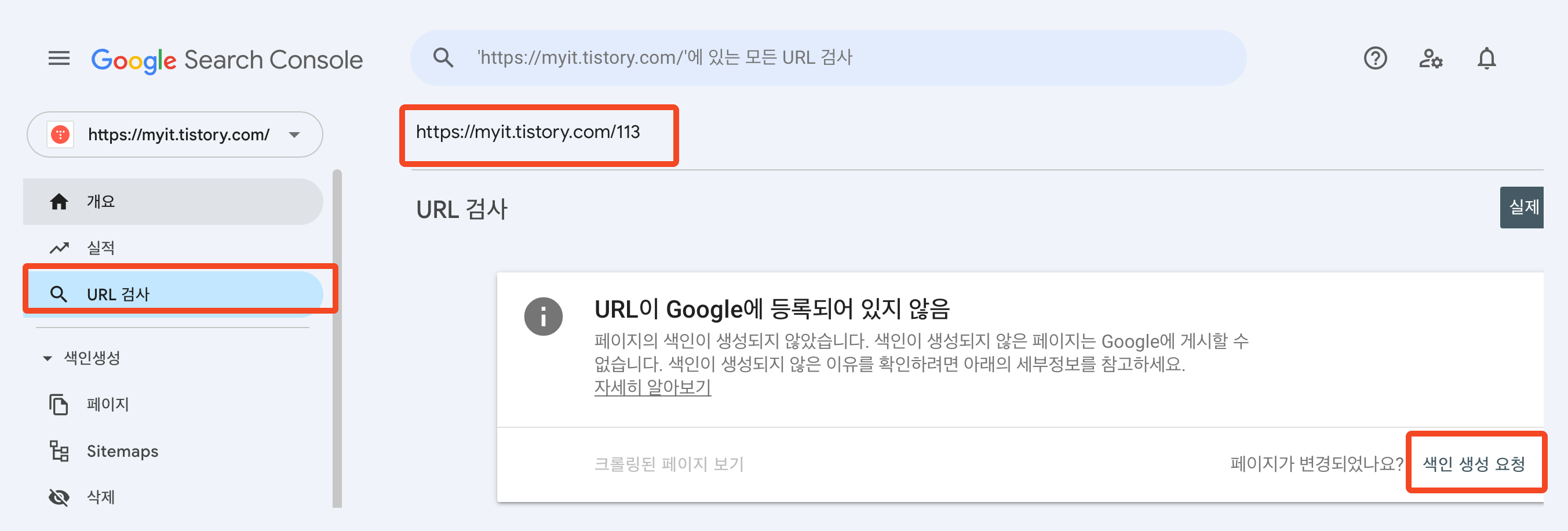
Task: Open the 페이지 indexing report
Action: tap(173, 405)
